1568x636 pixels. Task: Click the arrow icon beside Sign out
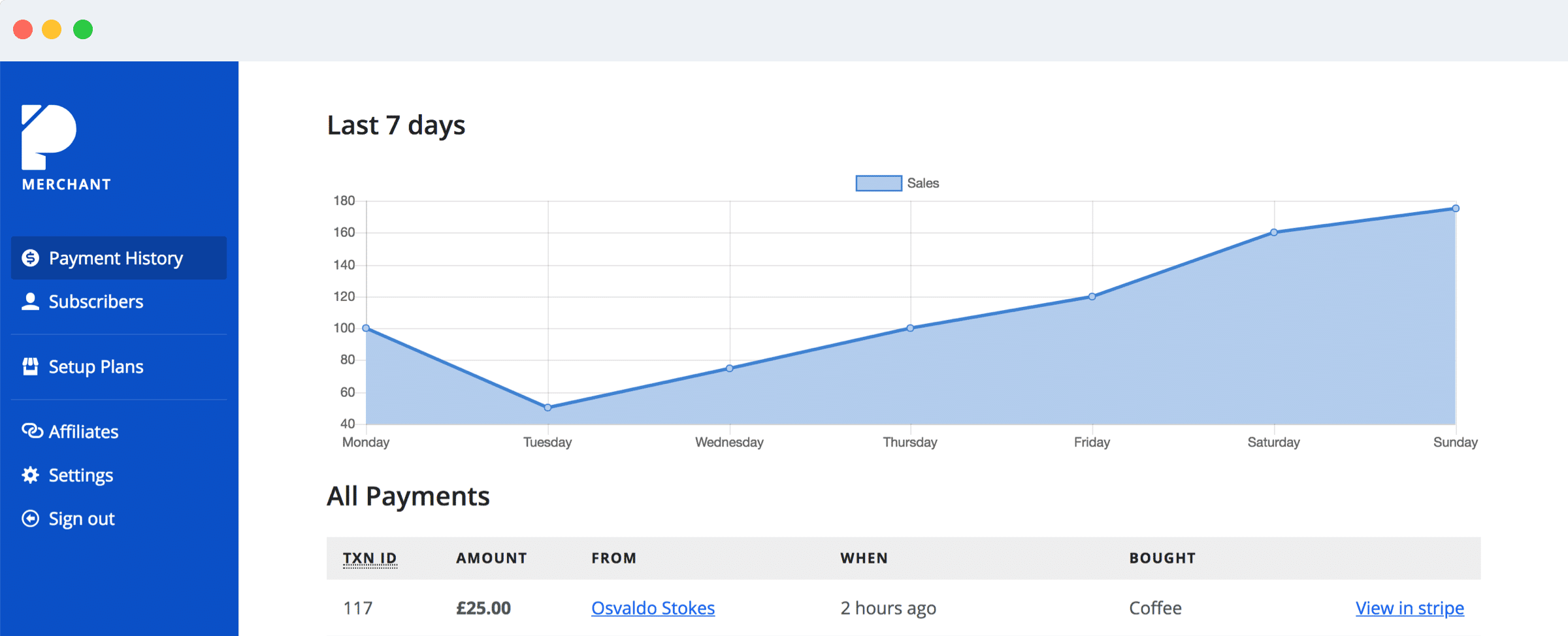[31, 518]
